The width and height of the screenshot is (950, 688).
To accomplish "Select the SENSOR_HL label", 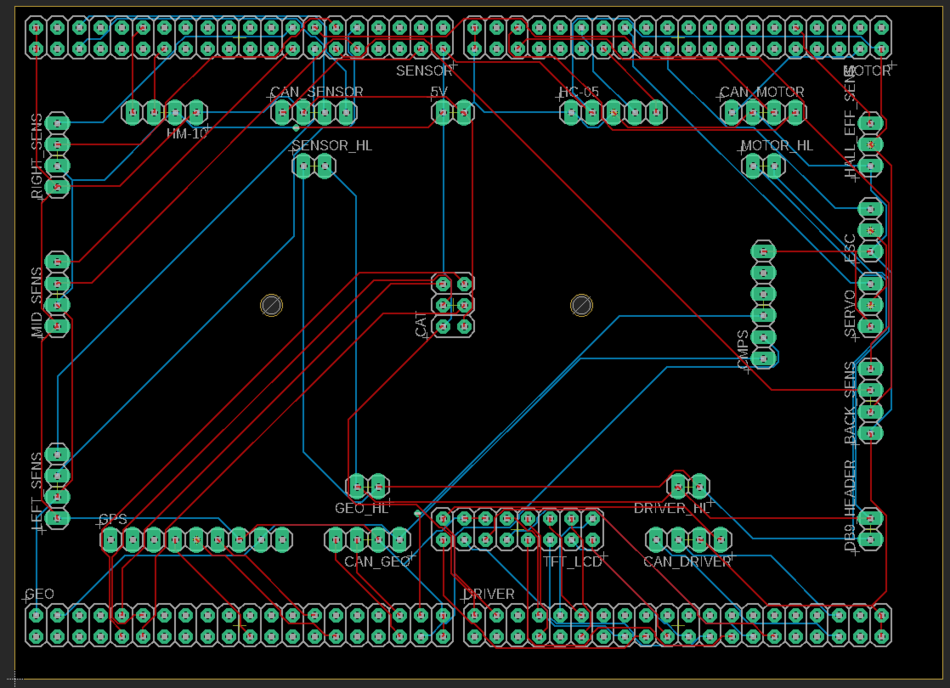I will 331,146.
